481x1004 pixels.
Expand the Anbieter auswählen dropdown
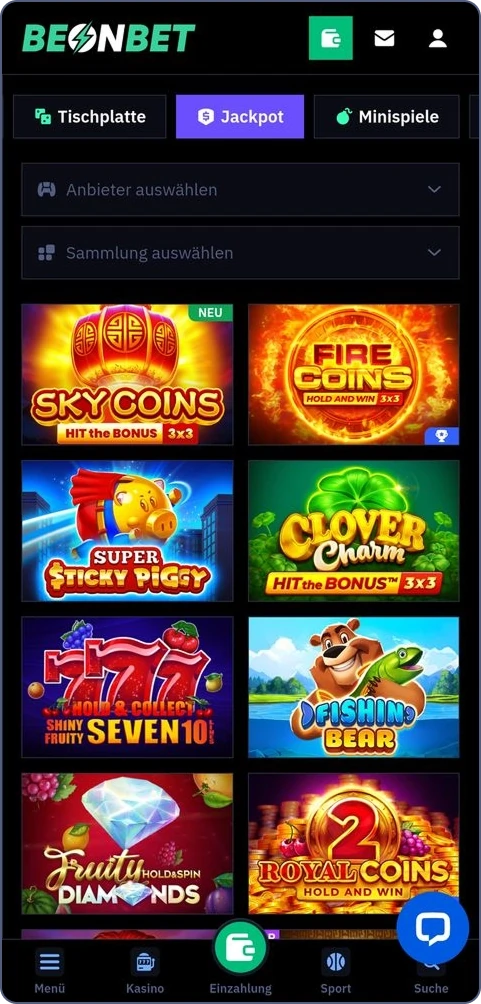tap(240, 190)
